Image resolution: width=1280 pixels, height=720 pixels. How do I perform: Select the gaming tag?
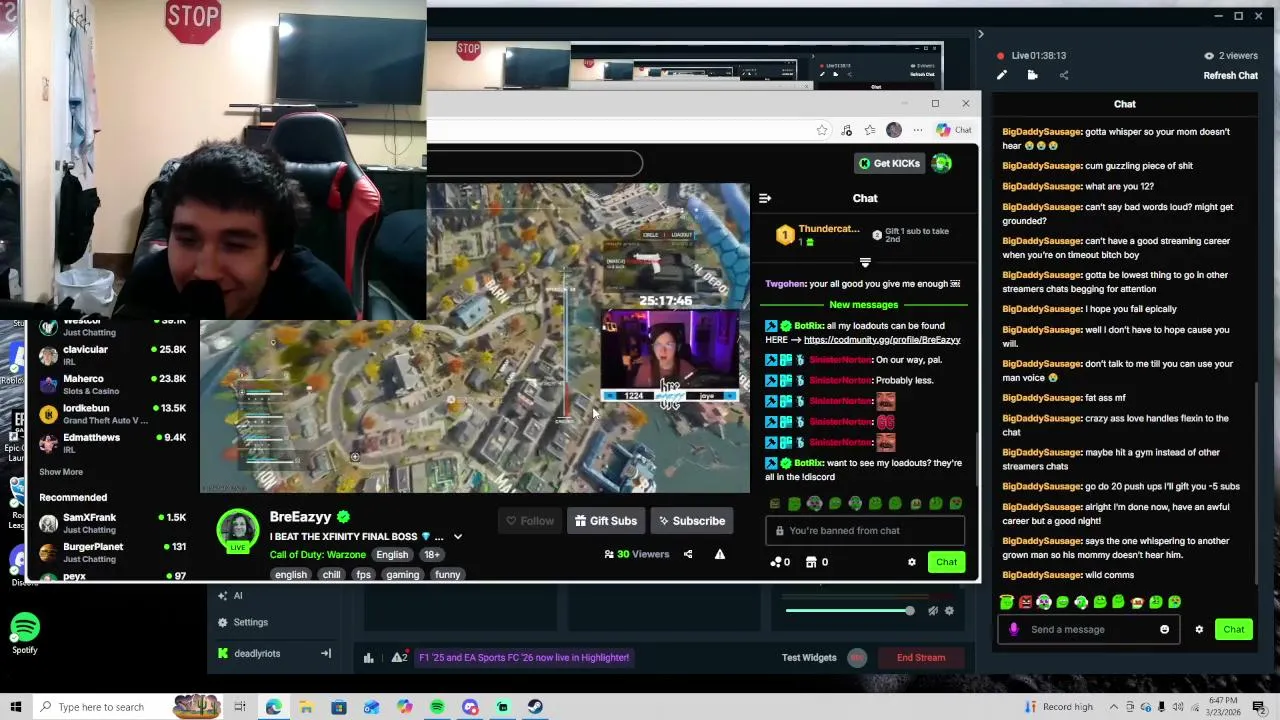point(403,575)
